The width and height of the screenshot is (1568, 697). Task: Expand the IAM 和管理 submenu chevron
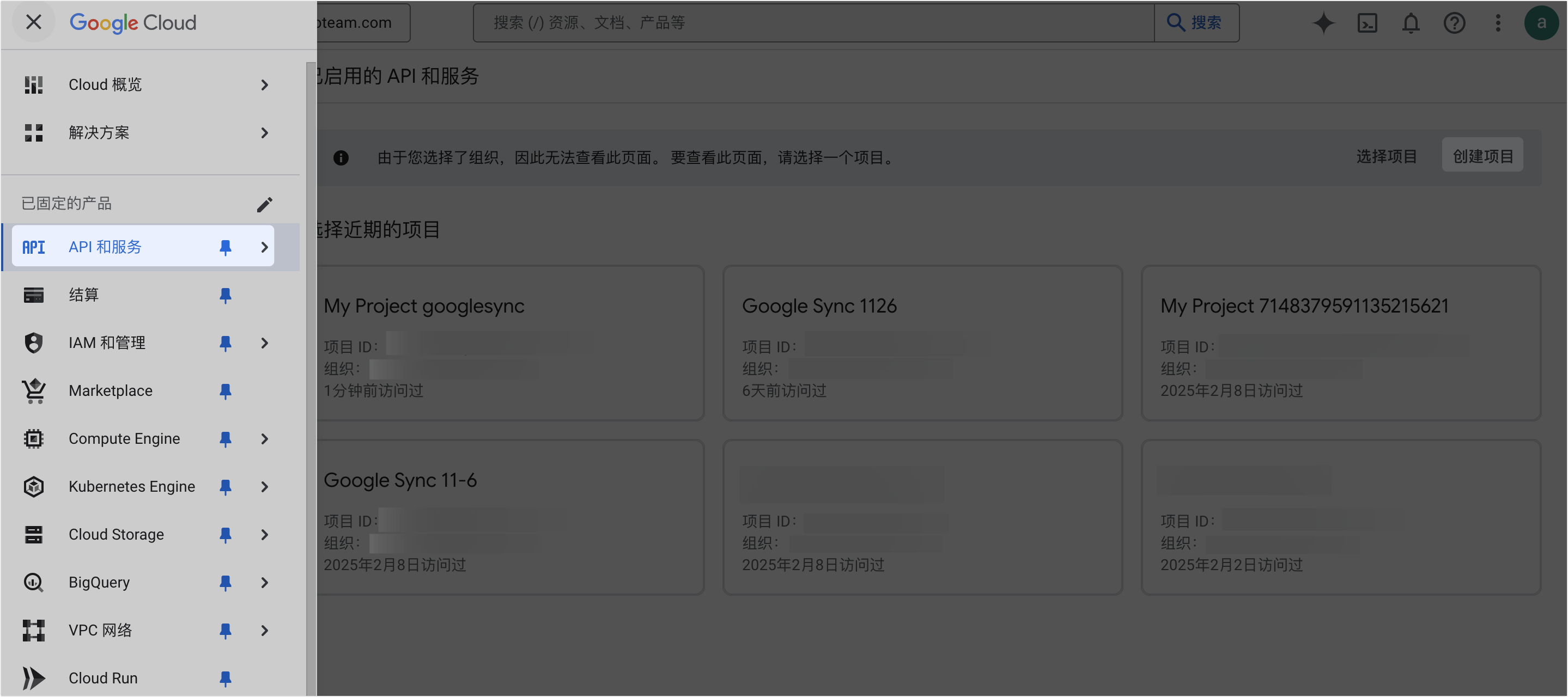264,343
